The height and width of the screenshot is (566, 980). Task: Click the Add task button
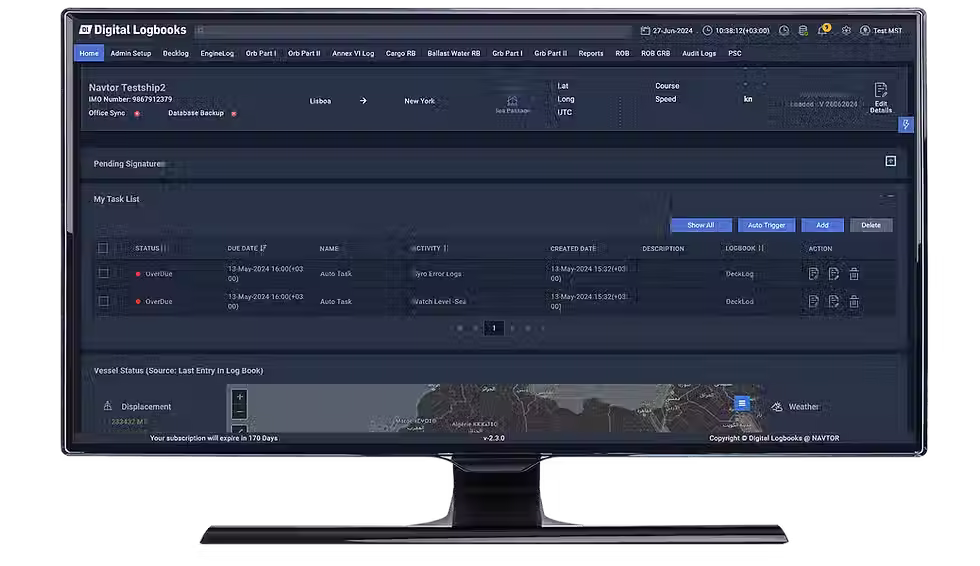pos(822,225)
